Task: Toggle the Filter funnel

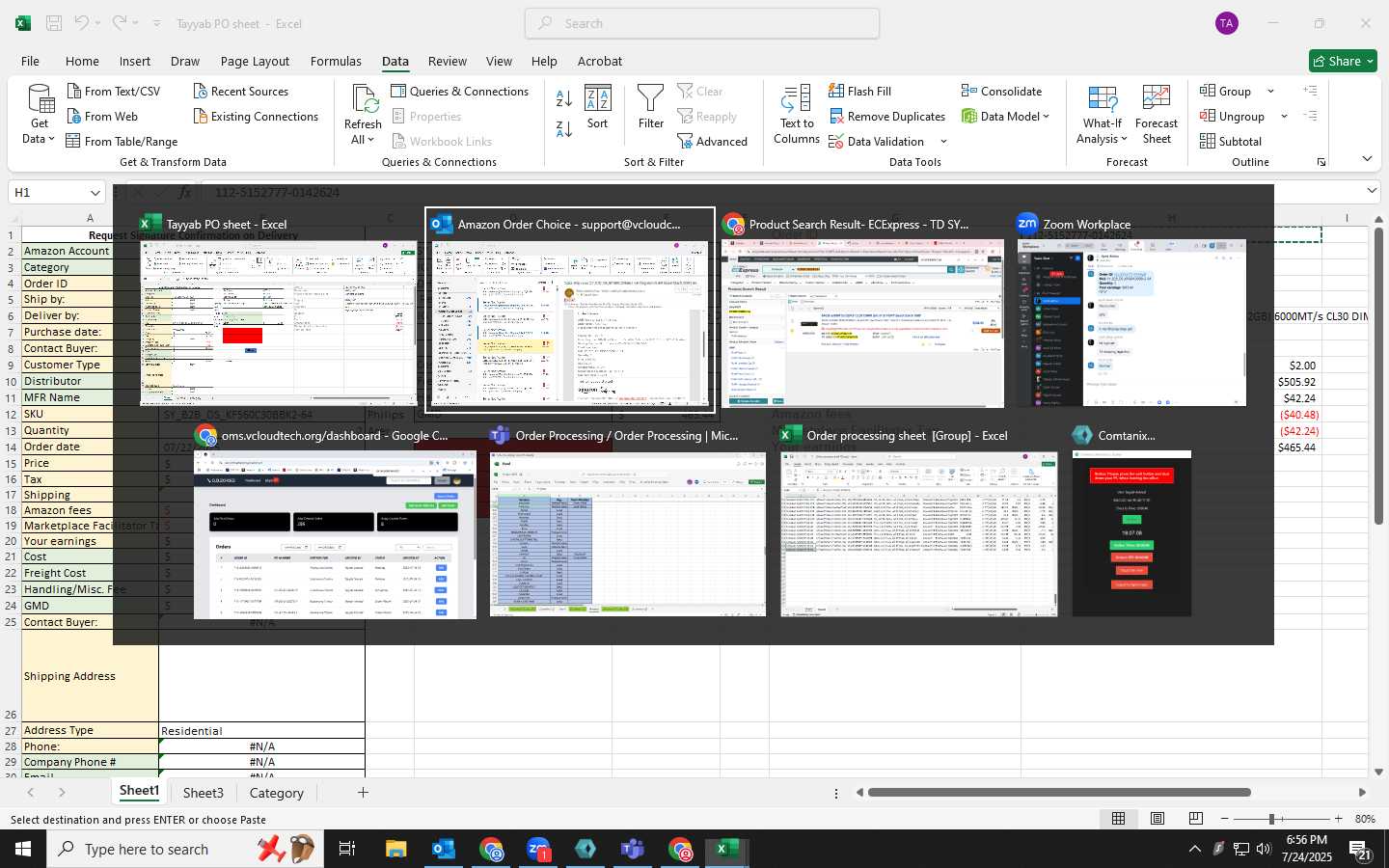Action: [x=651, y=106]
